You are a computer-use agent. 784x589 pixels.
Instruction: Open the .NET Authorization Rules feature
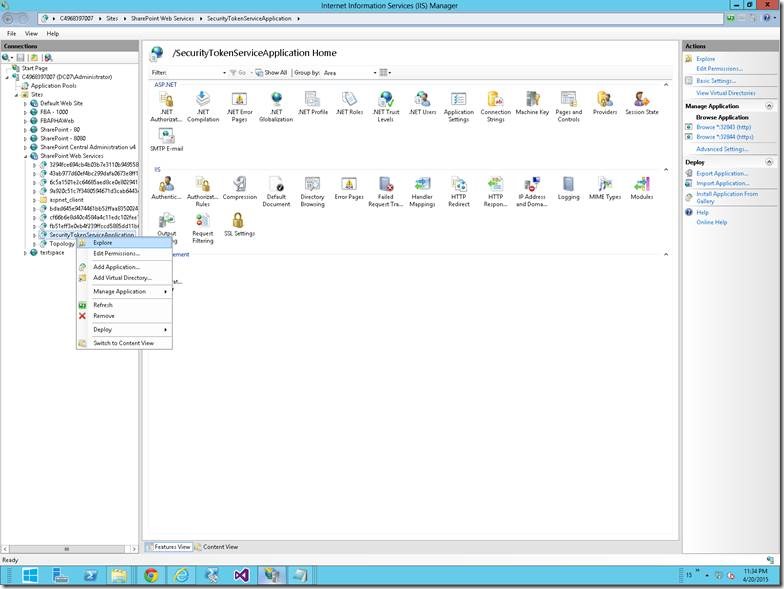(166, 106)
